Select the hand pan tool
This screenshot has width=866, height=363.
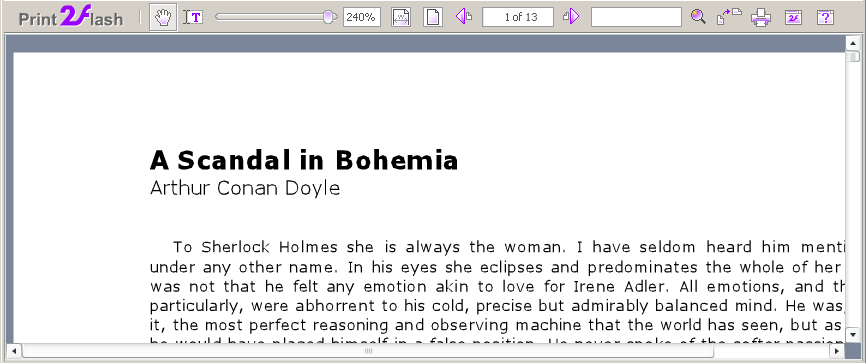point(163,17)
